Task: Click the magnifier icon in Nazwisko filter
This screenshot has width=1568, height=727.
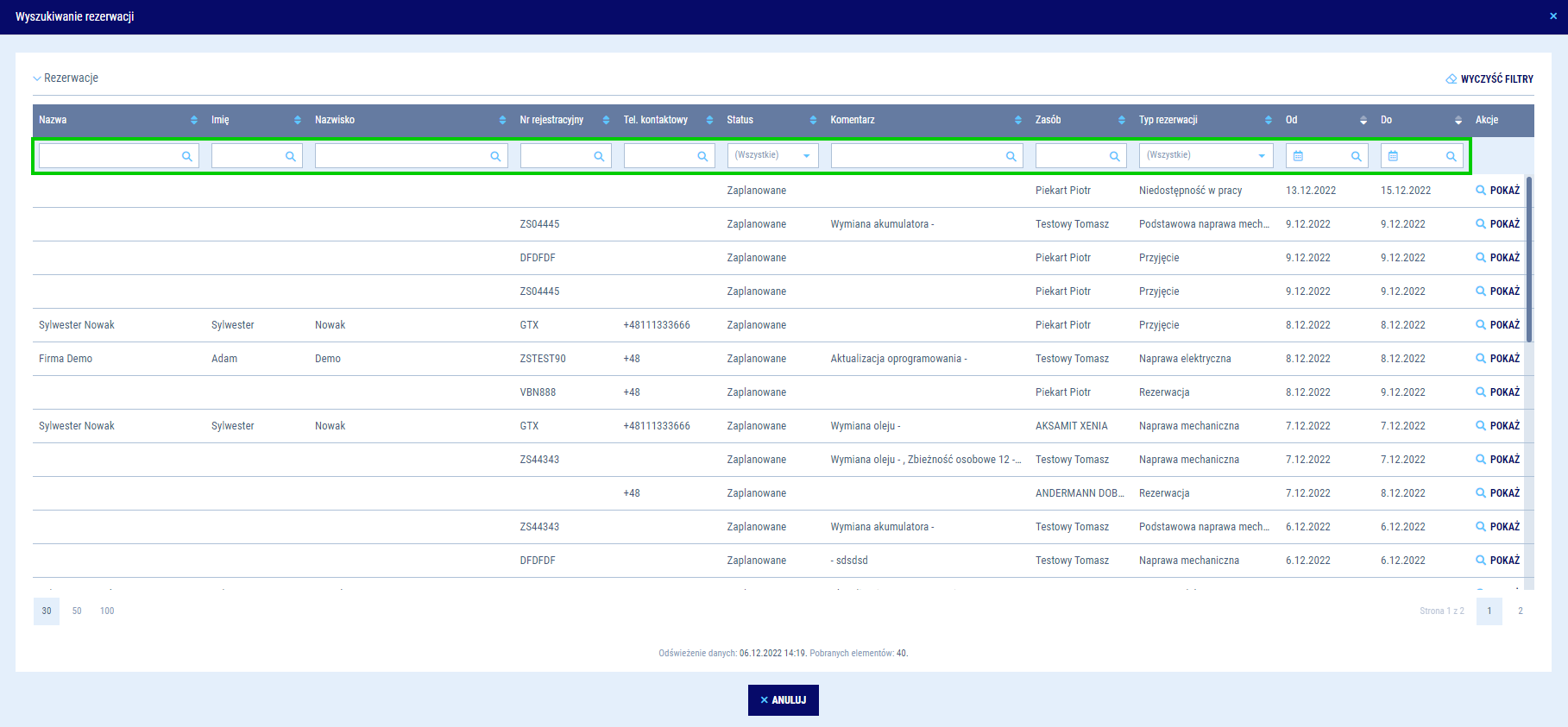Action: point(495,156)
